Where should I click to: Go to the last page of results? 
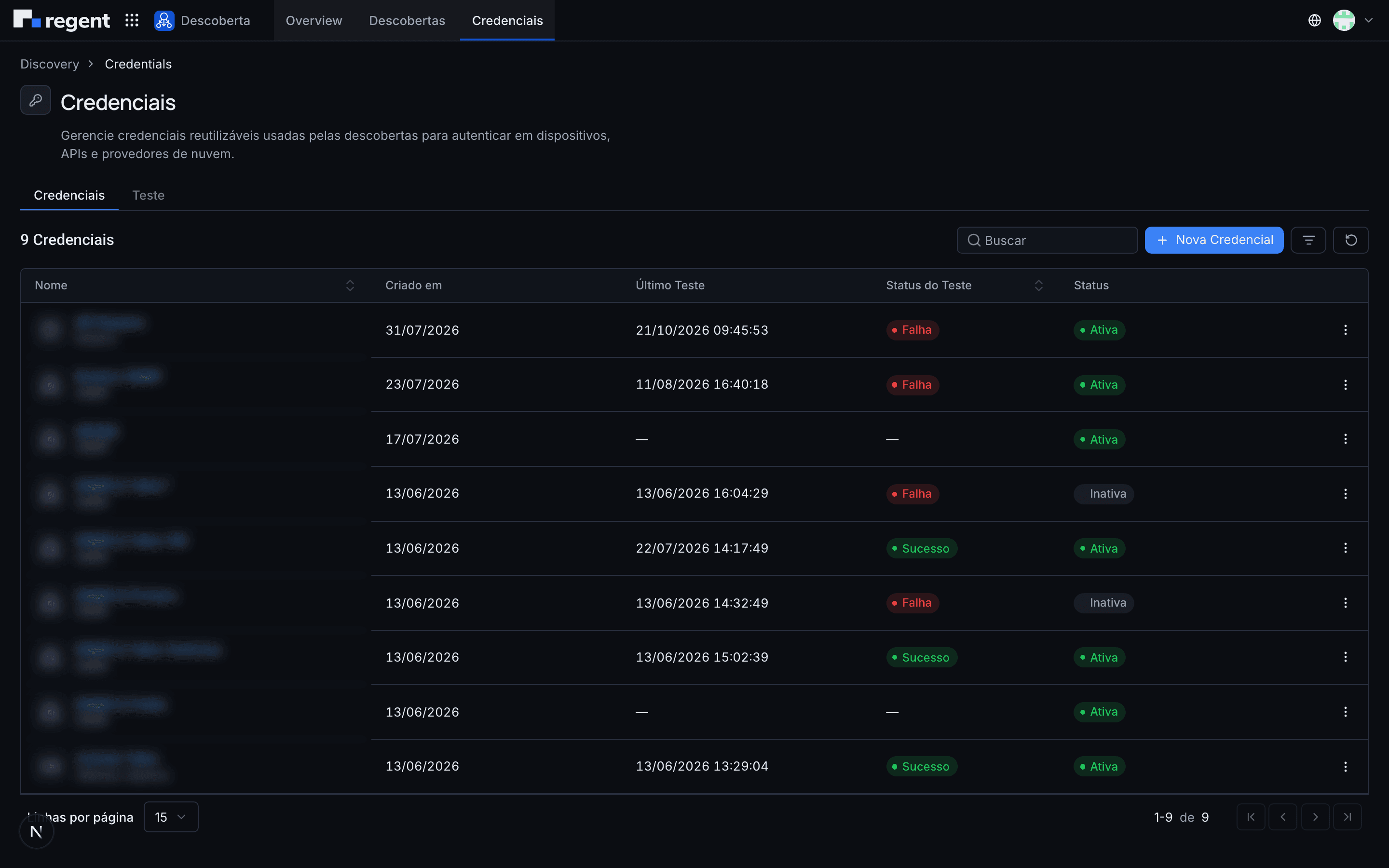[1347, 817]
